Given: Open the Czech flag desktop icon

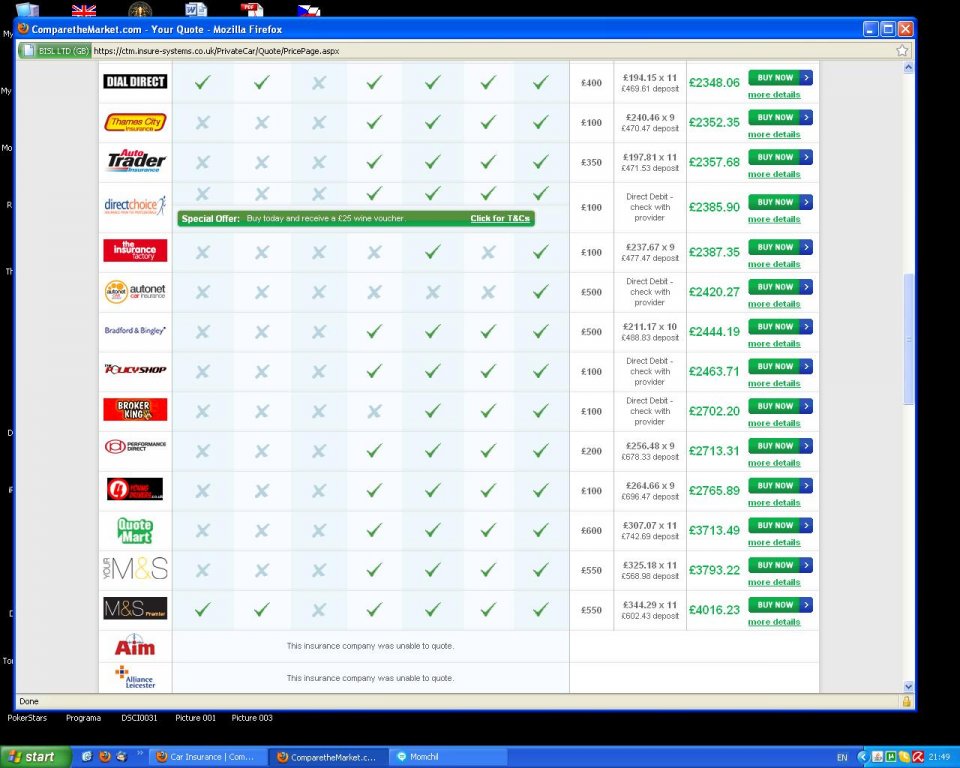Looking at the screenshot, I should coord(309,10).
